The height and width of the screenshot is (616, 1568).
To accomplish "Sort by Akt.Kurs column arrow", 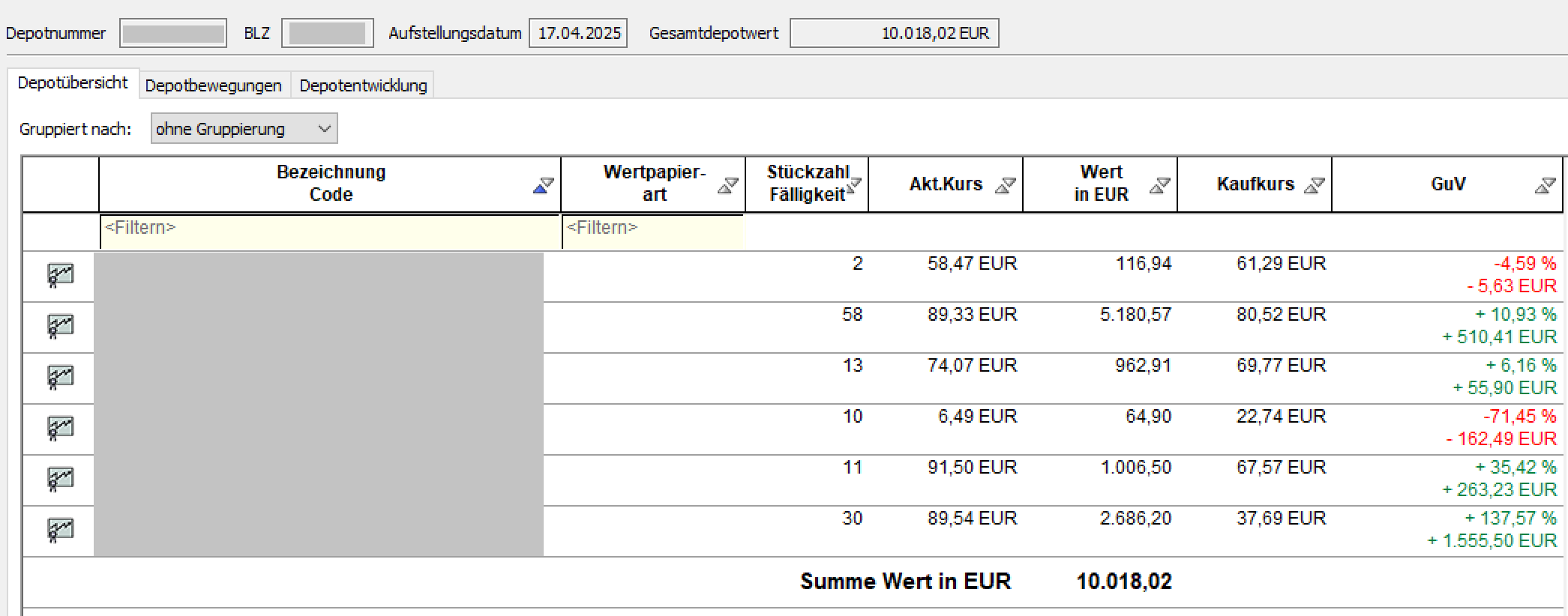I will (1006, 185).
